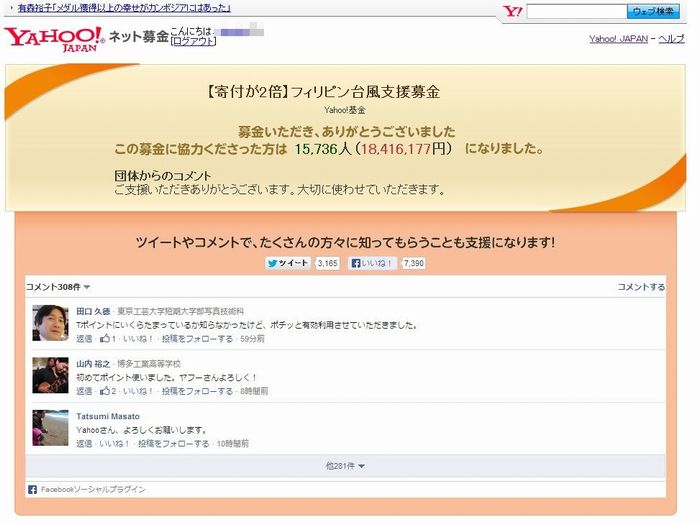Screen dimensions: 700x525
Task: Click thumbs-up icon on 山内 裕之's comment
Action: [x=104, y=391]
